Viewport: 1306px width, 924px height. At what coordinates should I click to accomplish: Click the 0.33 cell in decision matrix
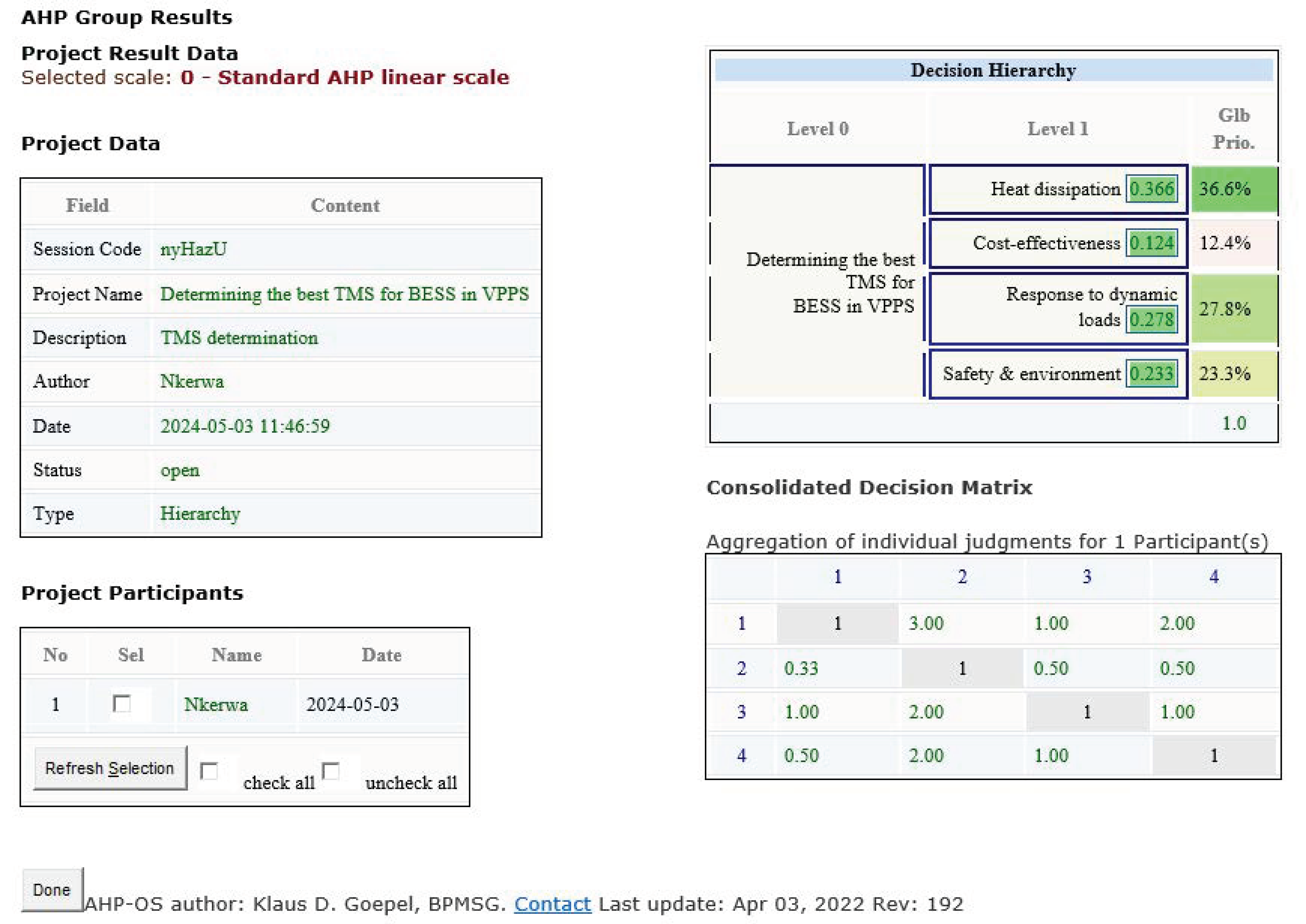pyautogui.click(x=801, y=668)
